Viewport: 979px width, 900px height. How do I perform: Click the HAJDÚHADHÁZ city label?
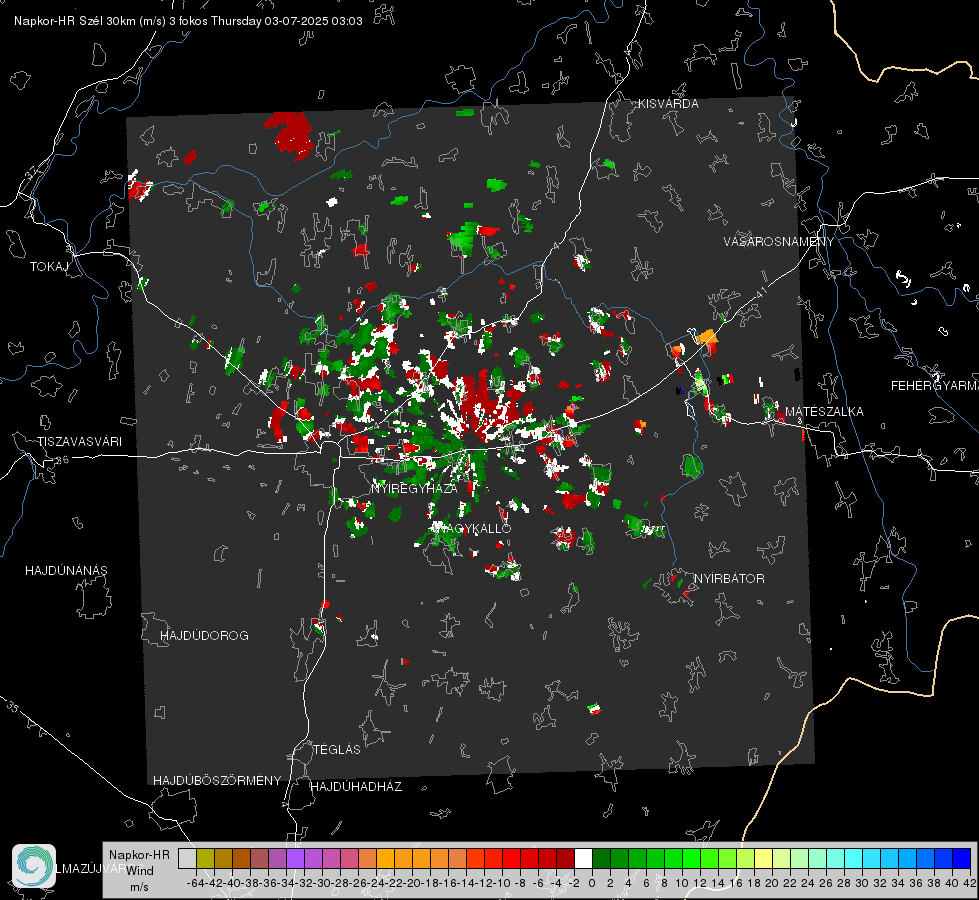[x=356, y=786]
